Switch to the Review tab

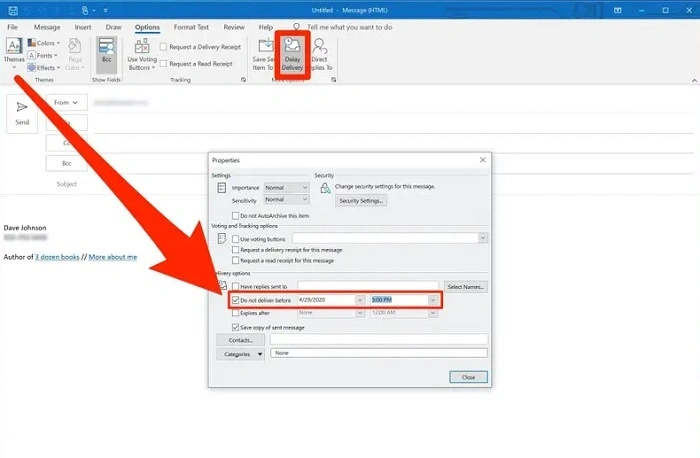tap(234, 27)
